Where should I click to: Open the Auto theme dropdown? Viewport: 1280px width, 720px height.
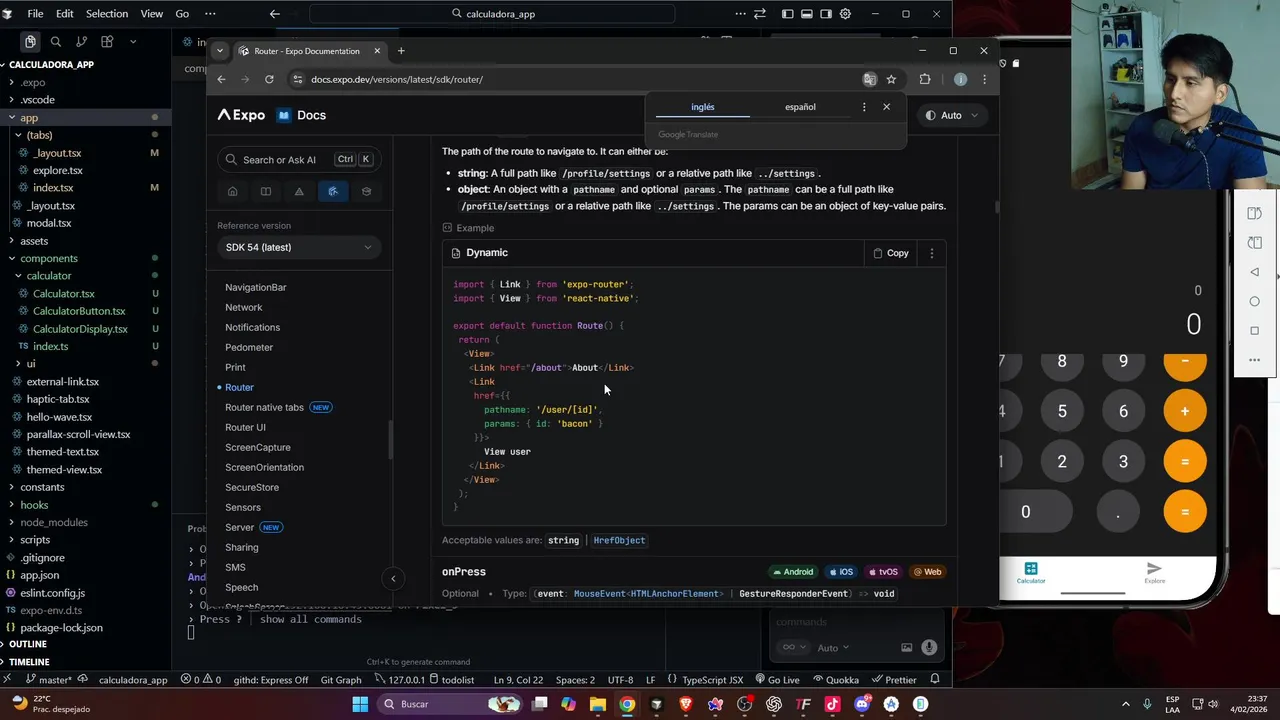click(951, 115)
